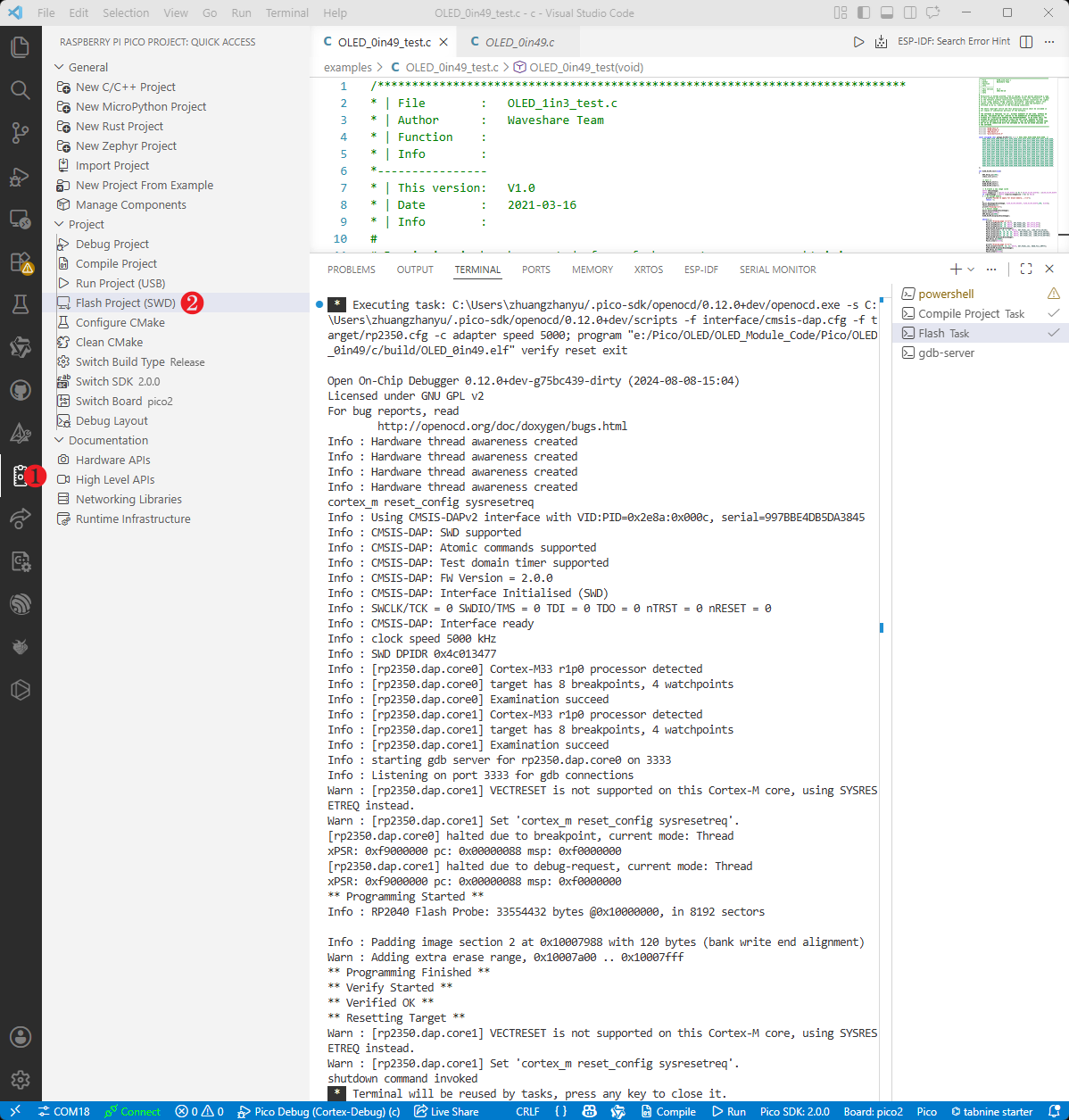Toggle the Primary Side Bar layout button
Screen dimensions: 1069x1120
[x=864, y=12]
